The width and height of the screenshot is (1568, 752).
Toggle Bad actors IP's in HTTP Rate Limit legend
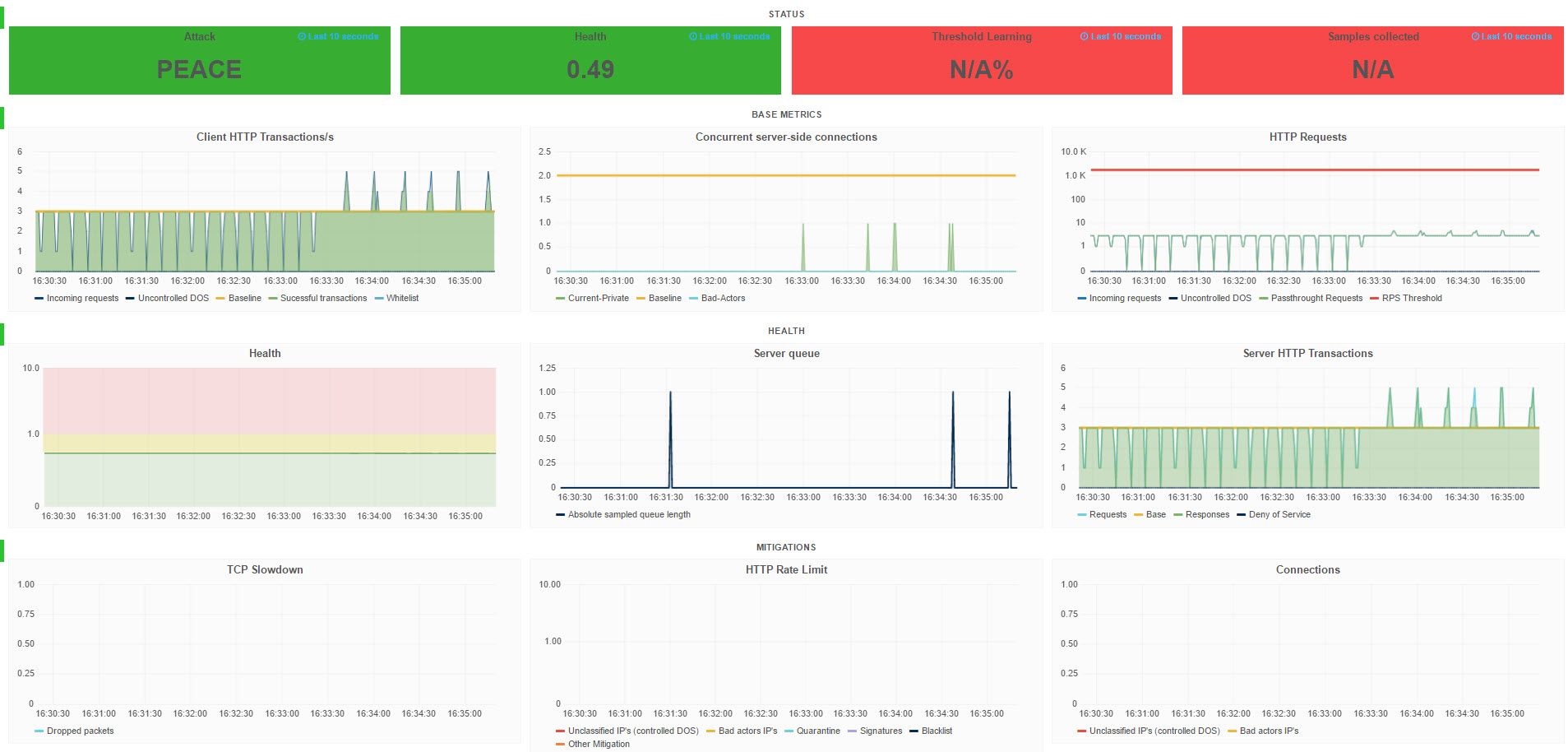point(747,731)
